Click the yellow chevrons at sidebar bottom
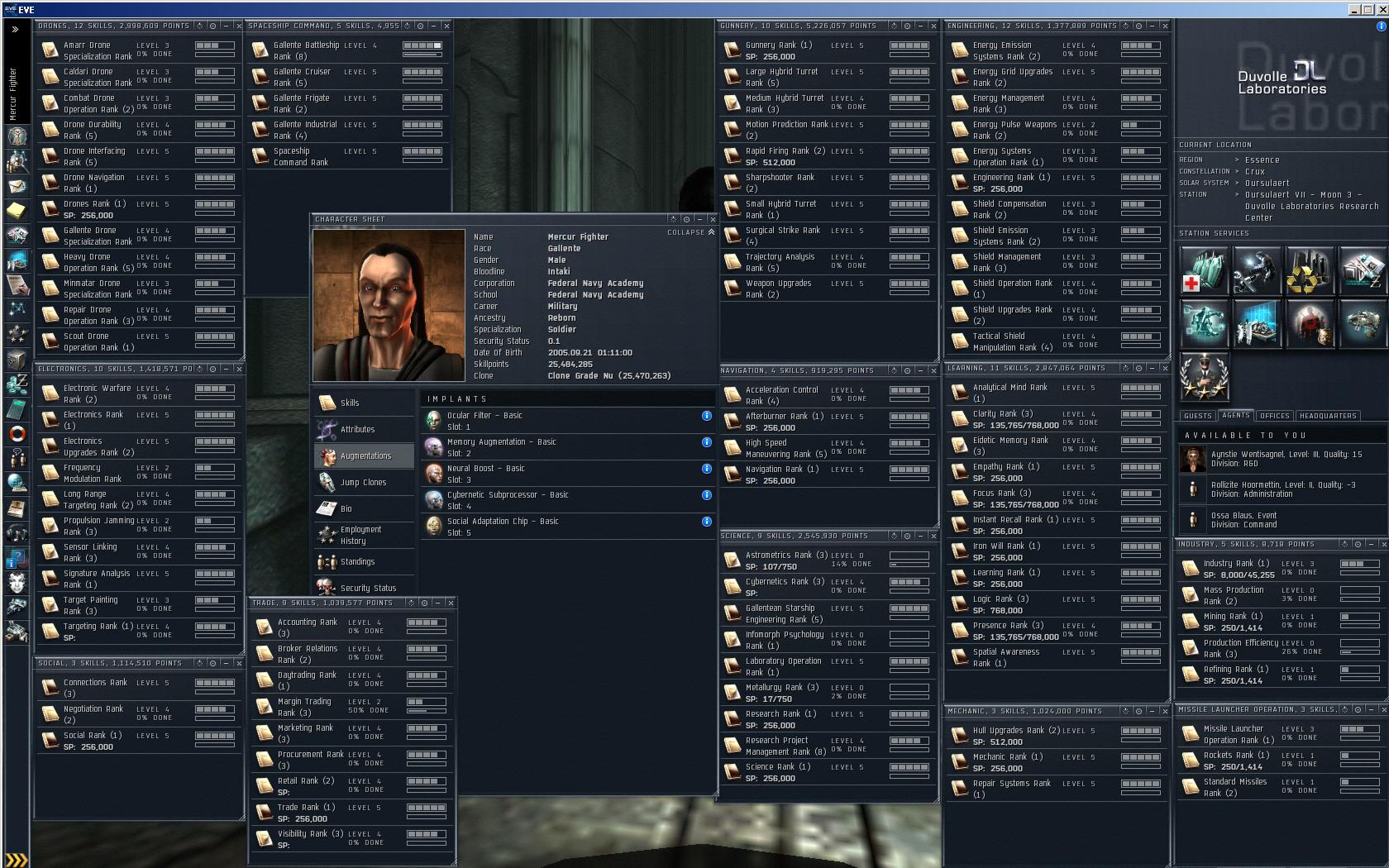 (x=17, y=860)
